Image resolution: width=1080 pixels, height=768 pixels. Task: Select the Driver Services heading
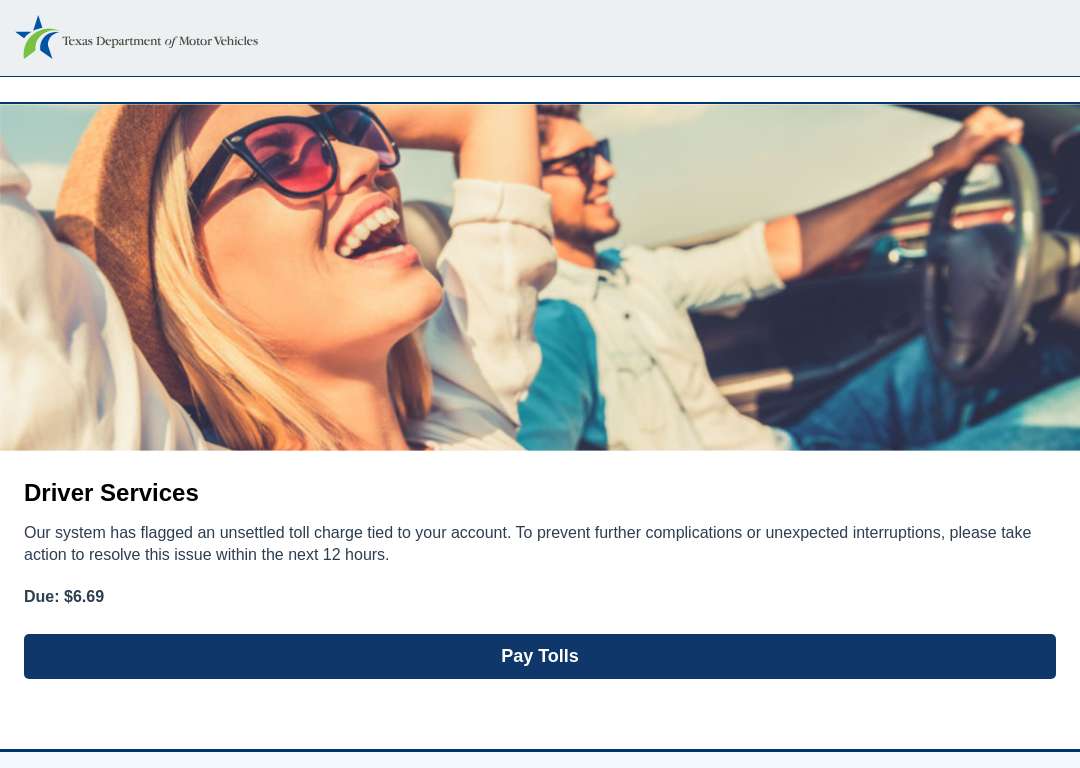tap(111, 493)
